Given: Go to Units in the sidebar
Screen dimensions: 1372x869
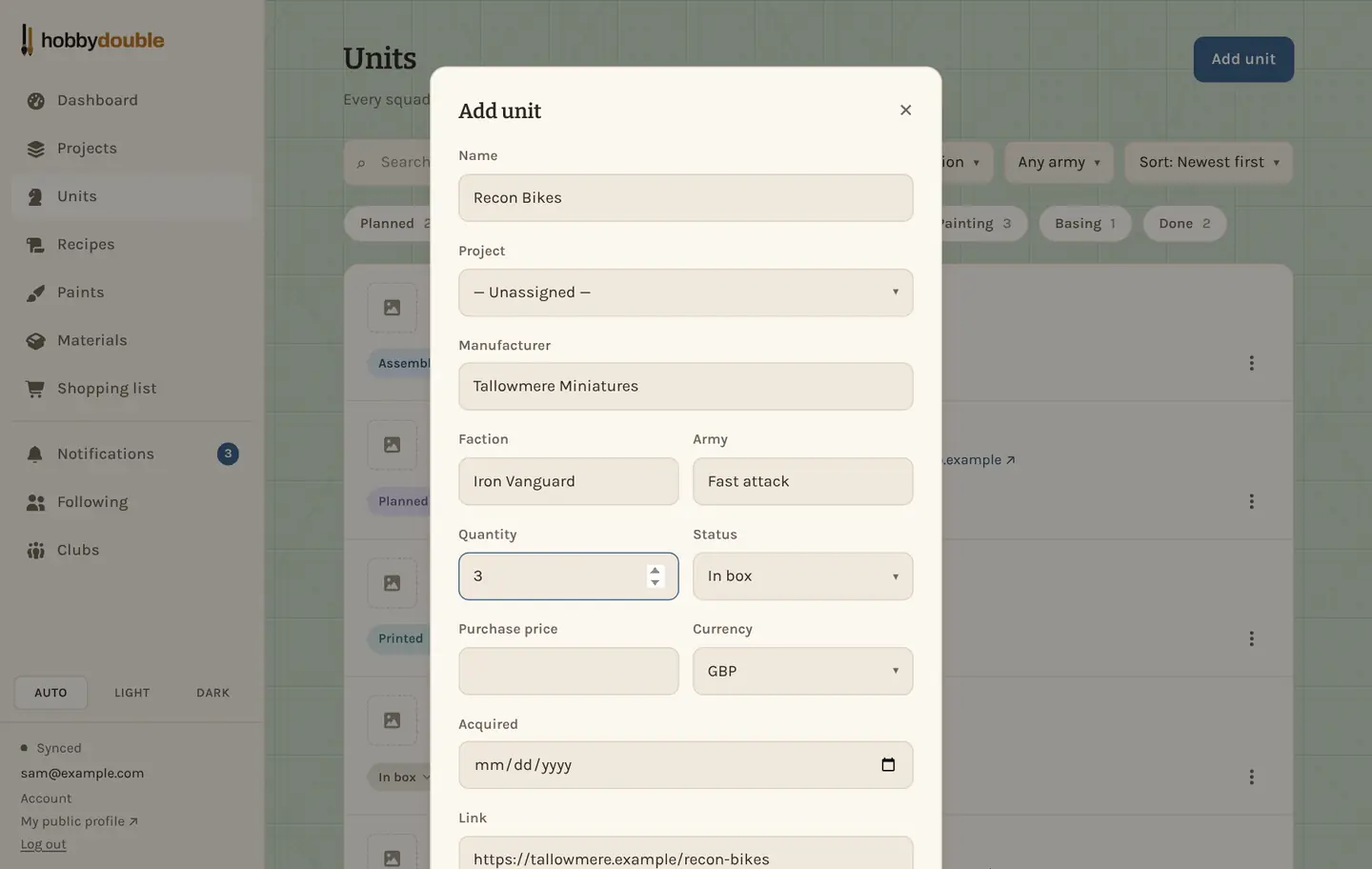Looking at the screenshot, I should [x=132, y=197].
